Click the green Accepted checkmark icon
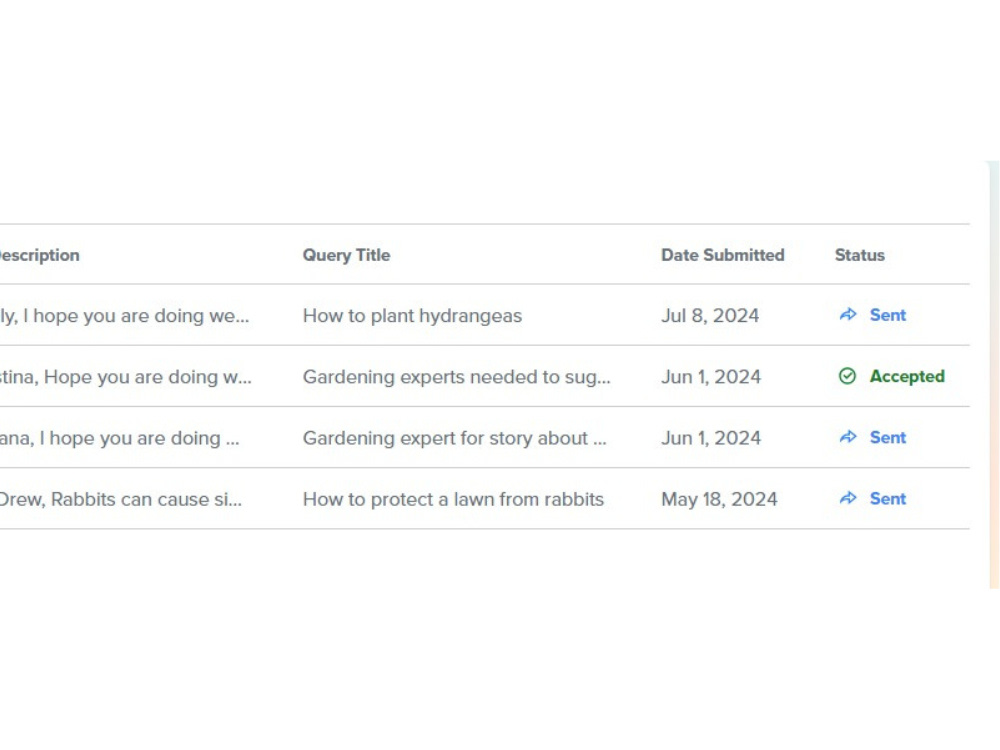The height and width of the screenshot is (750, 1000). click(x=847, y=376)
